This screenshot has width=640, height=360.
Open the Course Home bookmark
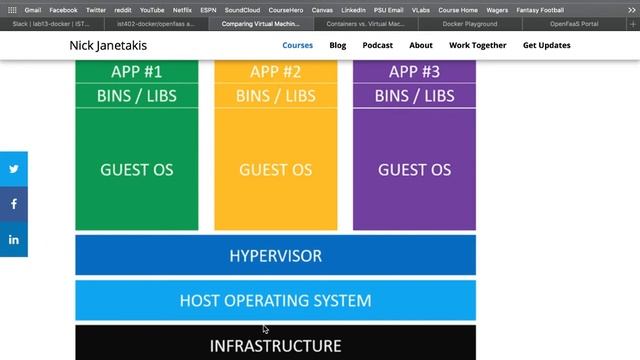point(458,10)
